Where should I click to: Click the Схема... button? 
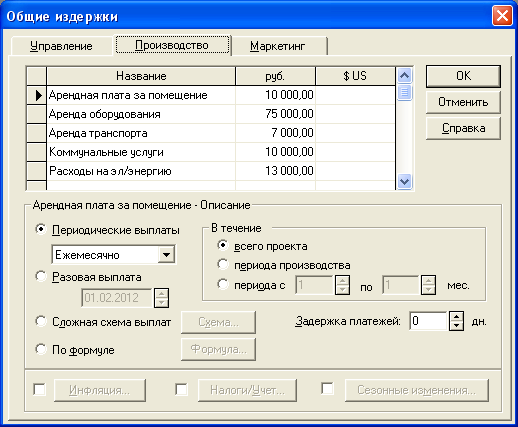(218, 322)
